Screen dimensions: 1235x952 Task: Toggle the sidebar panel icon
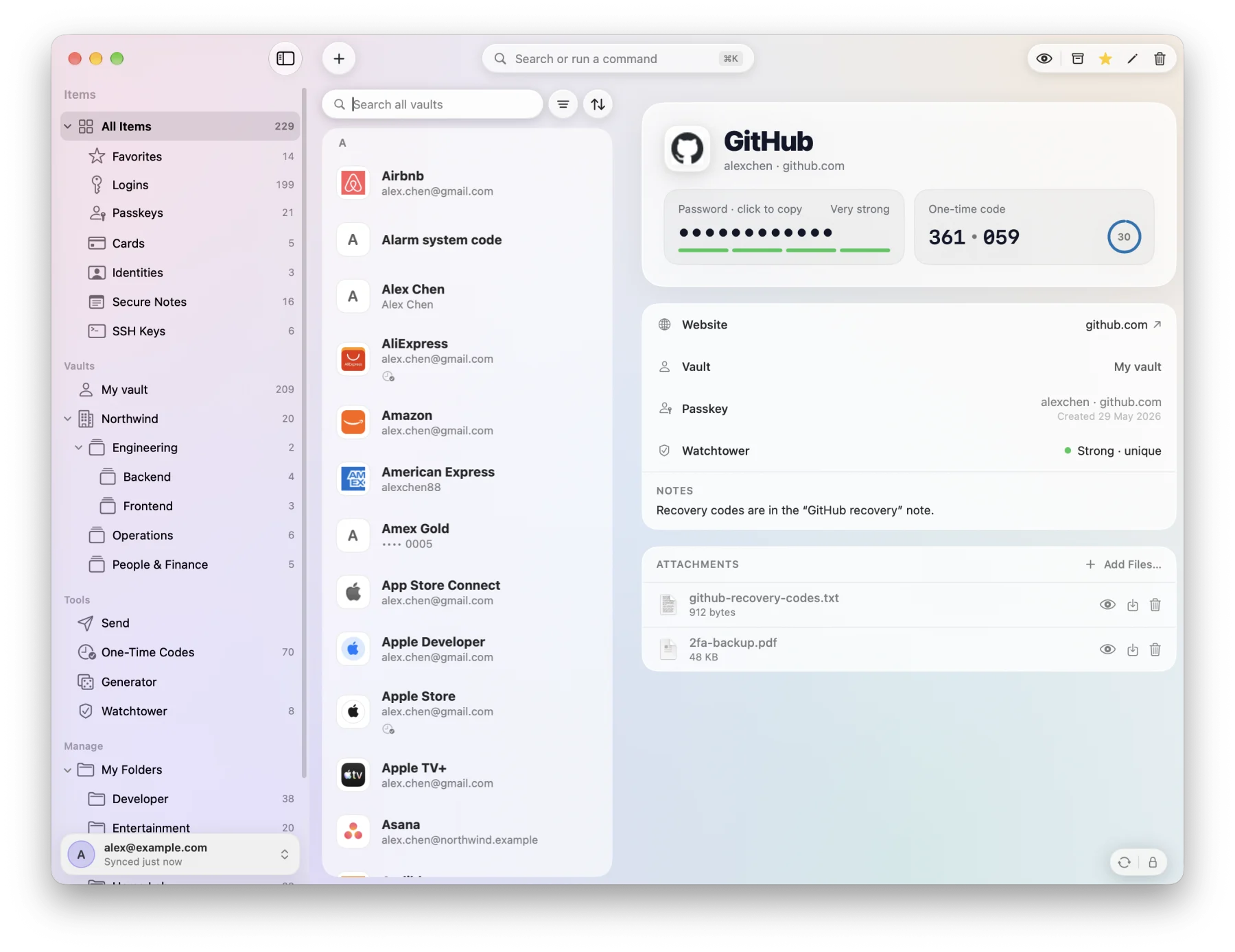[285, 58]
